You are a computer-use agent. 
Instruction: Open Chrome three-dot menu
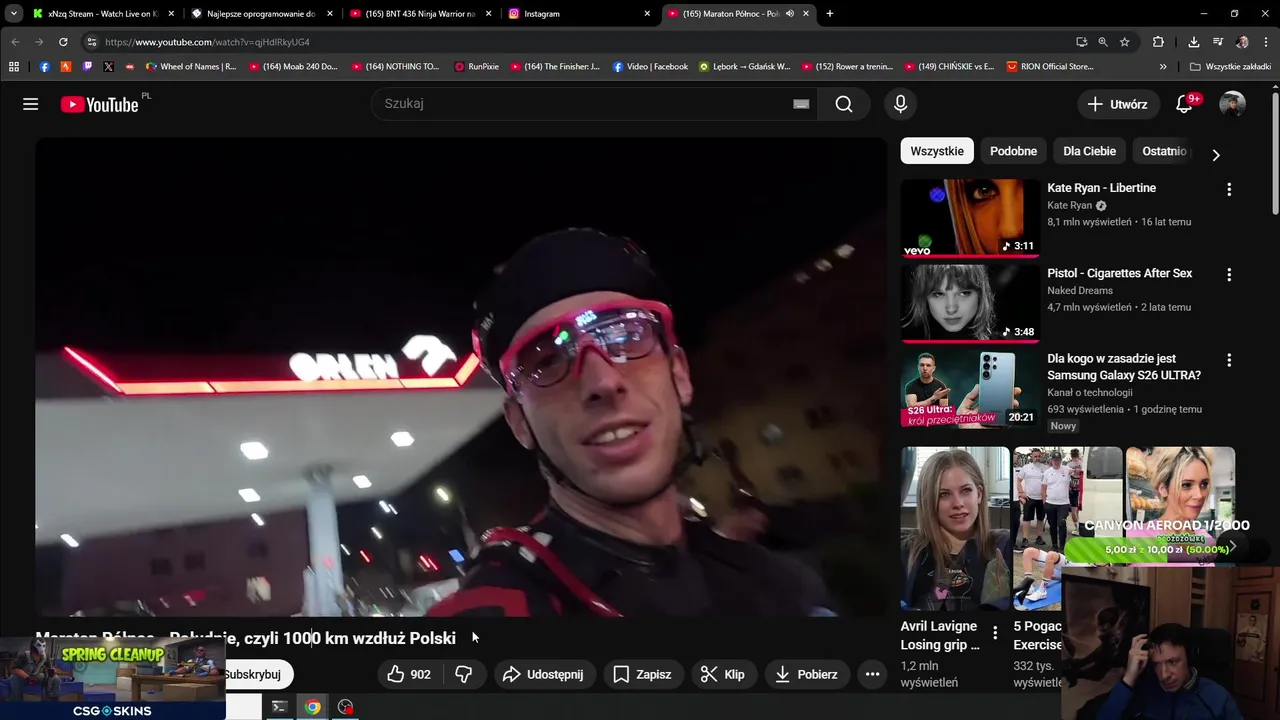pyautogui.click(x=1265, y=42)
